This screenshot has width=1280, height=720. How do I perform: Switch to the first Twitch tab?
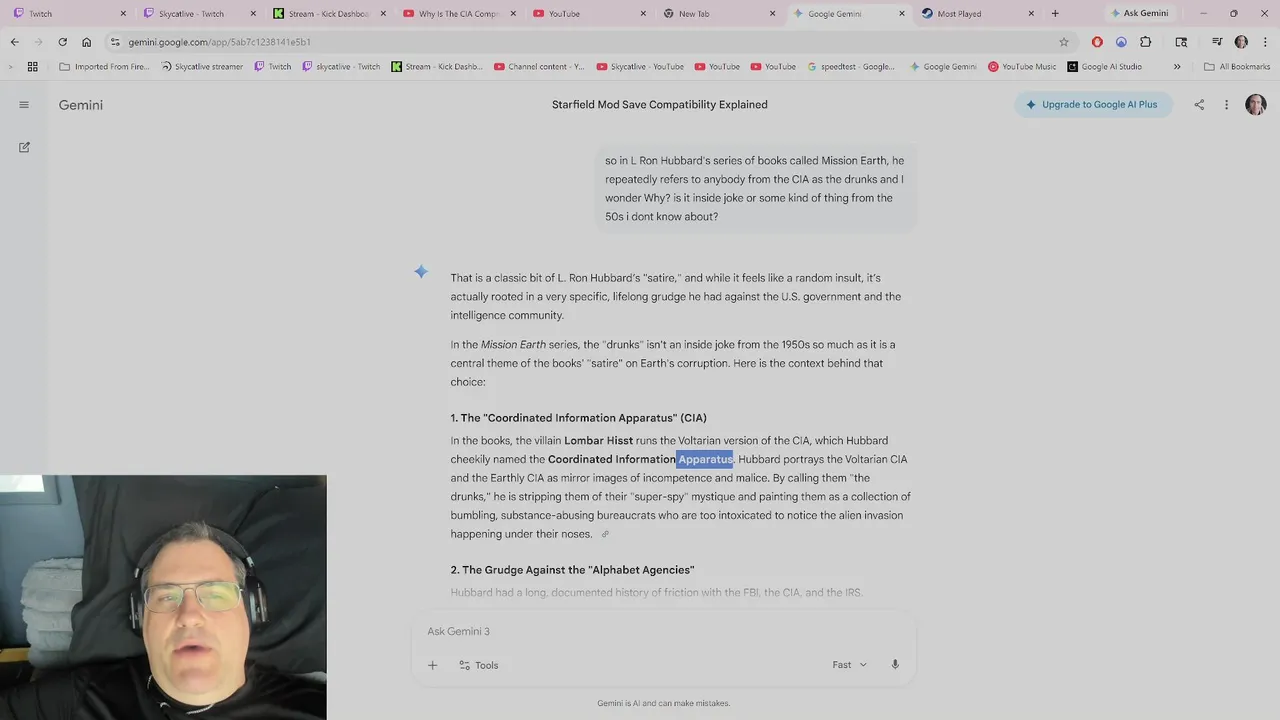[69, 14]
